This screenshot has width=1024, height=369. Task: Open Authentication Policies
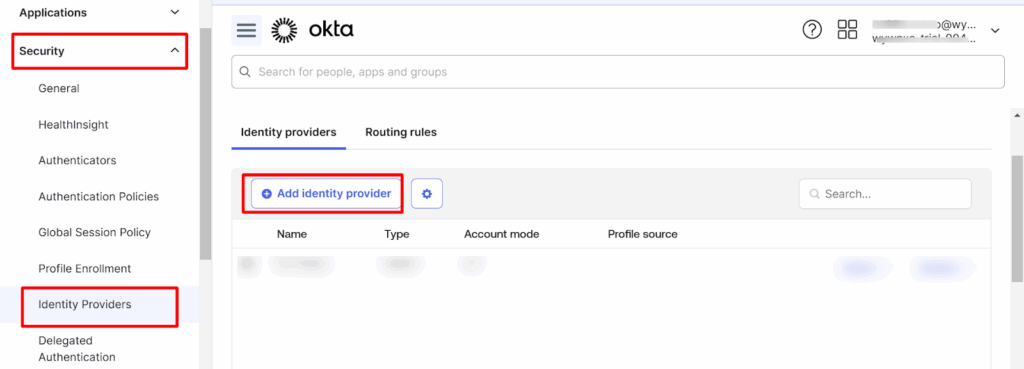pyautogui.click(x=99, y=196)
